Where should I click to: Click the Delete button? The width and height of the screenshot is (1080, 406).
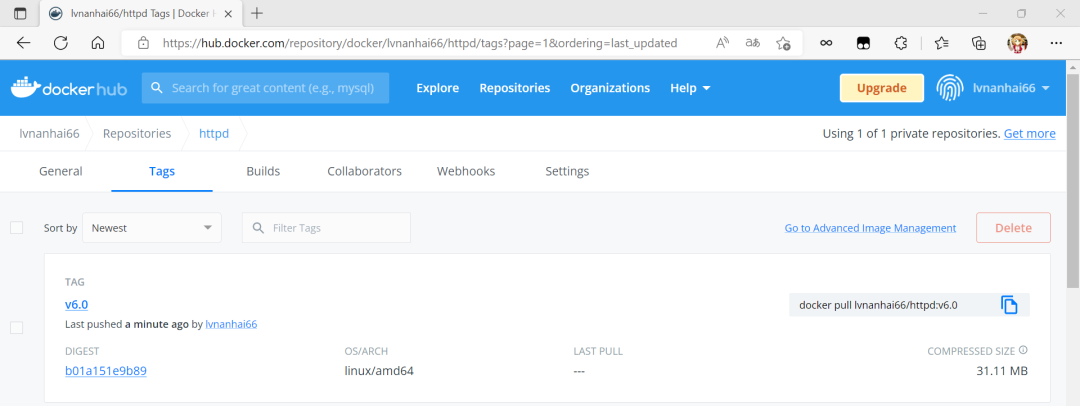[x=1013, y=227]
